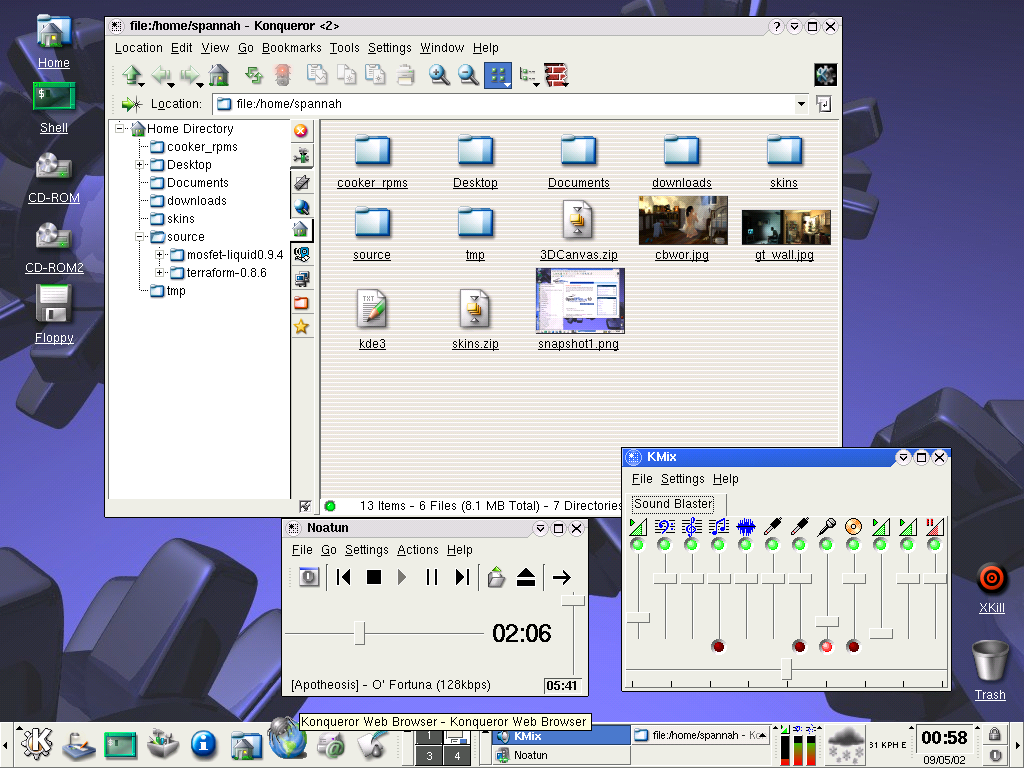Click the arrow loop-style icon in Noatun
Screen dimensions: 1024x768
tap(562, 577)
